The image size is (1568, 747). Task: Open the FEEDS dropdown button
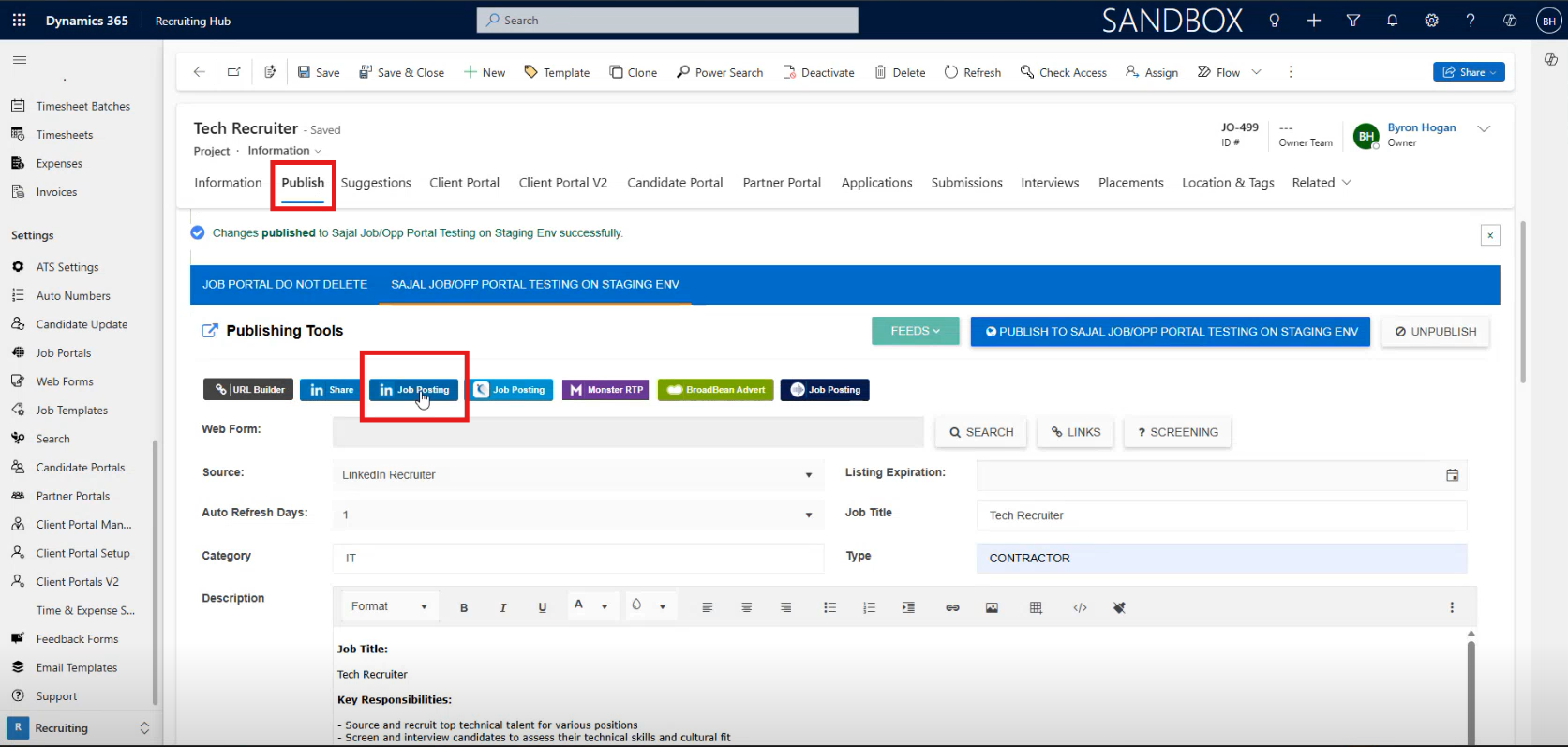pyautogui.click(x=916, y=331)
